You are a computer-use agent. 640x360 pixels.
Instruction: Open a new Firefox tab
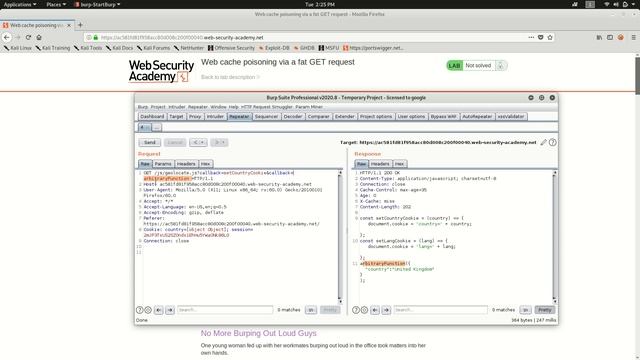click(x=80, y=25)
